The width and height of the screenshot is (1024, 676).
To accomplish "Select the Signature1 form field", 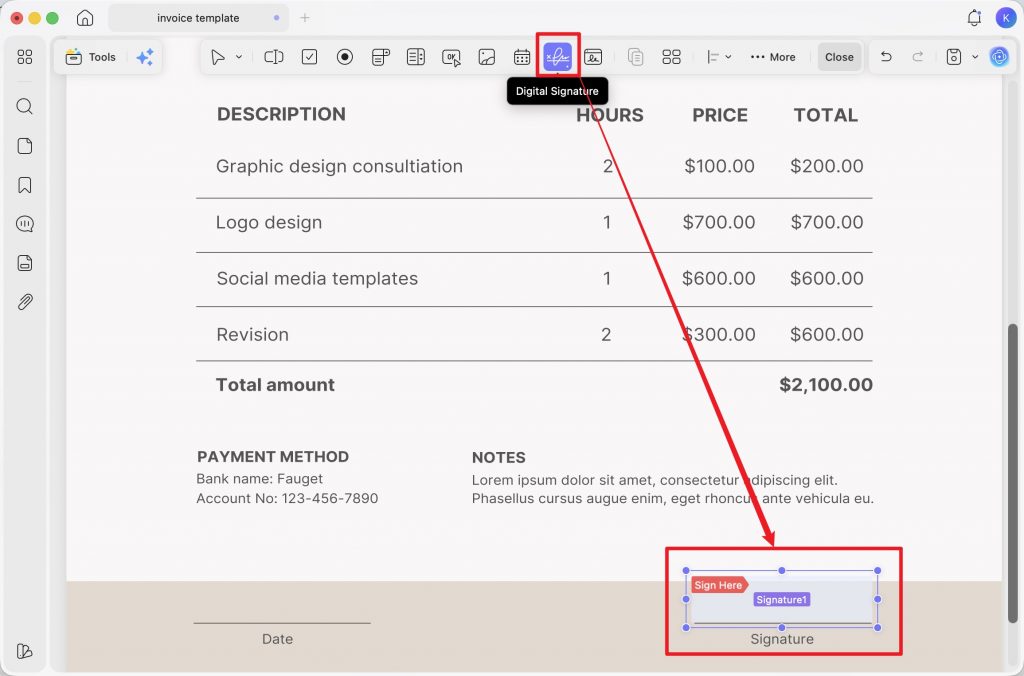I will click(x=782, y=599).
